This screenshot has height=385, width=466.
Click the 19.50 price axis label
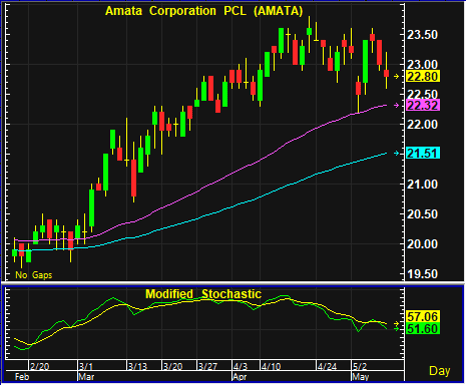(422, 274)
